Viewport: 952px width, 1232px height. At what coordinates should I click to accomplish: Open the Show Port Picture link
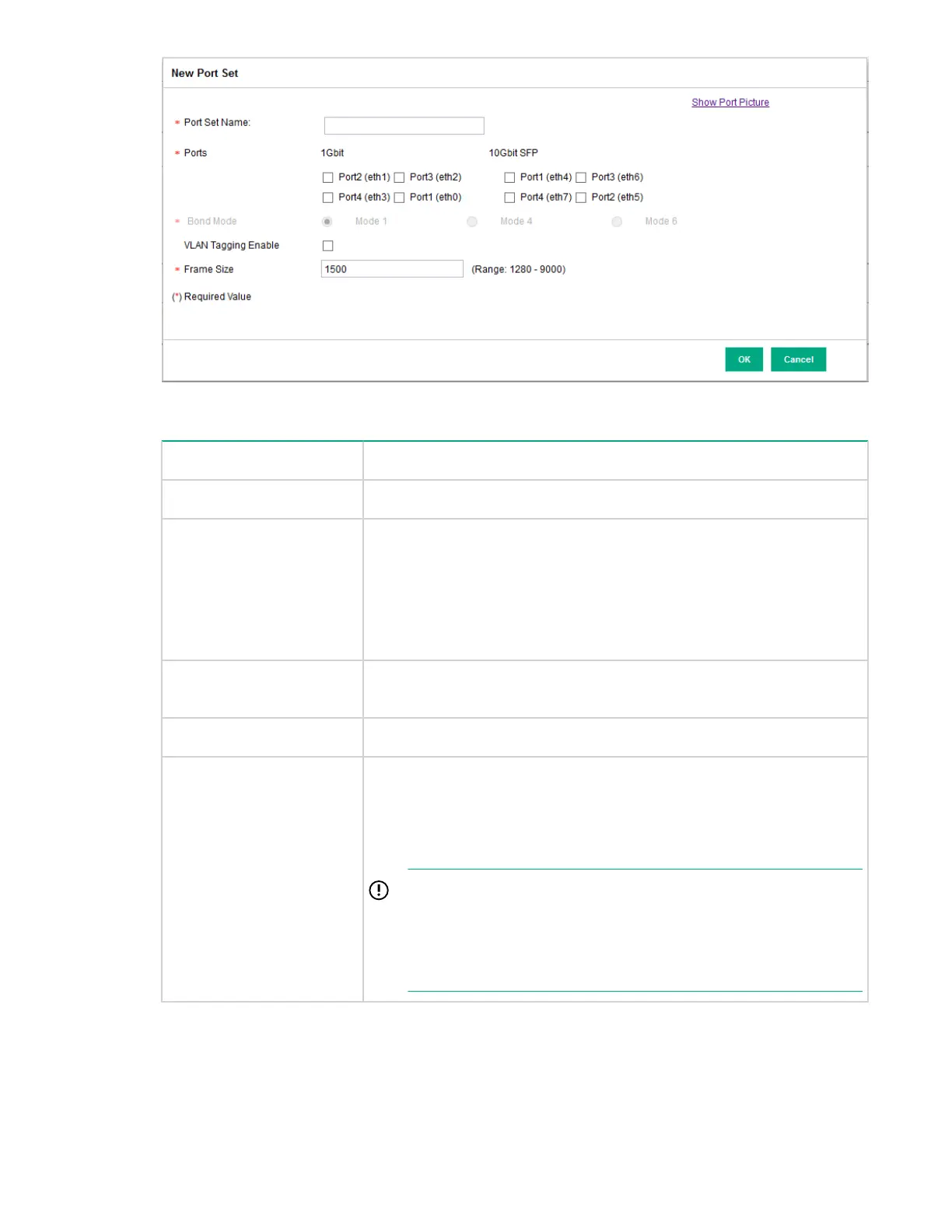[730, 103]
